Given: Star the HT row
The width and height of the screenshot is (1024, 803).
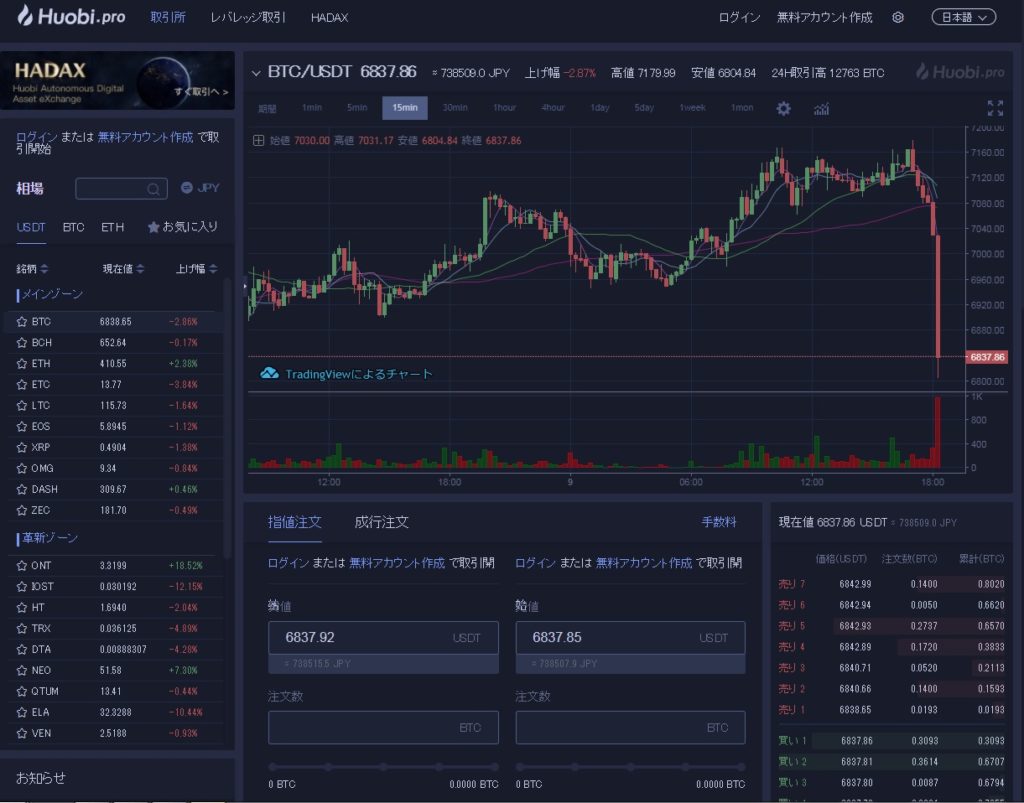Looking at the screenshot, I should (22, 607).
